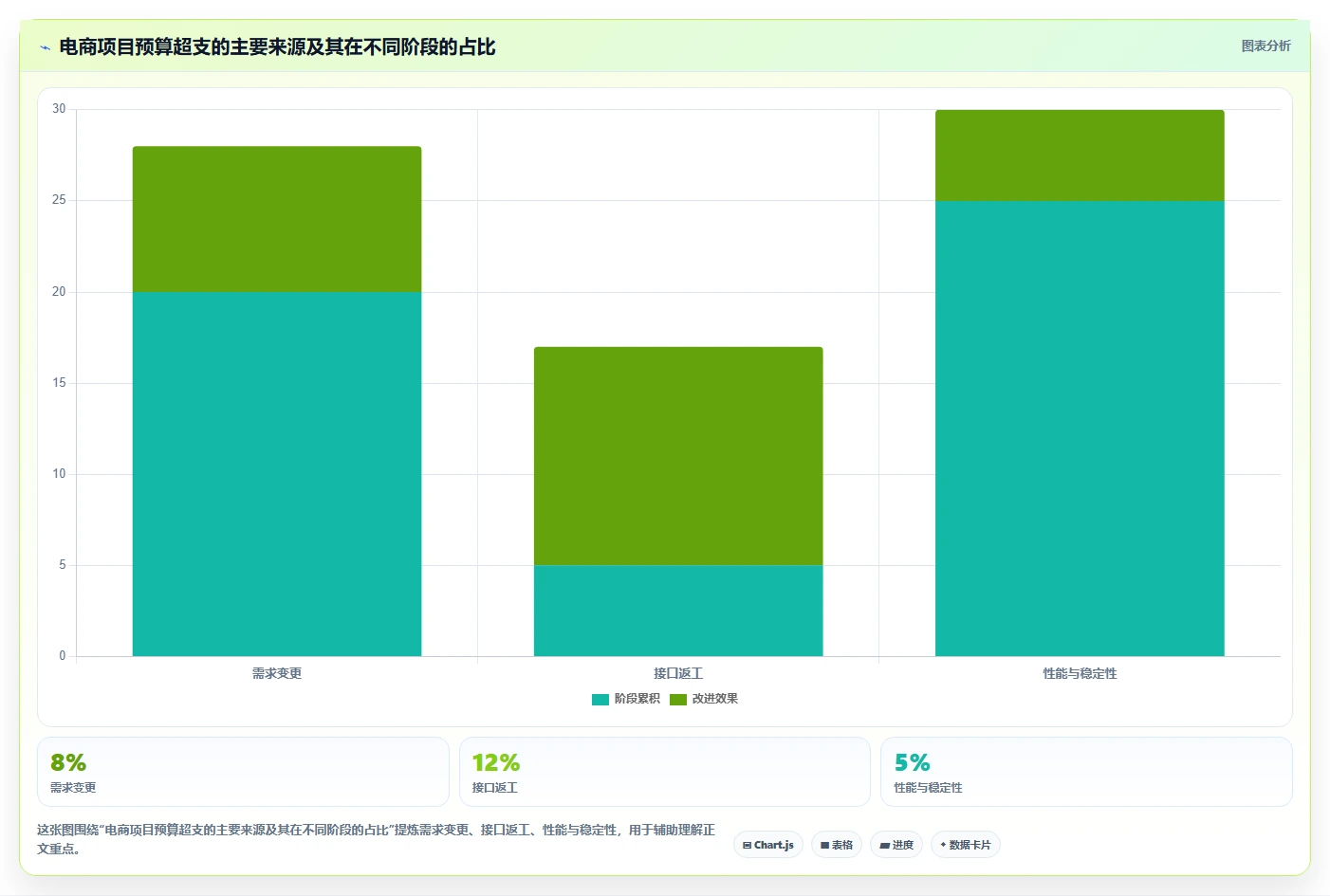Image resolution: width=1330 pixels, height=896 pixels.
Task: Select the green segment of 需求变更 bar
Action: click(x=277, y=219)
